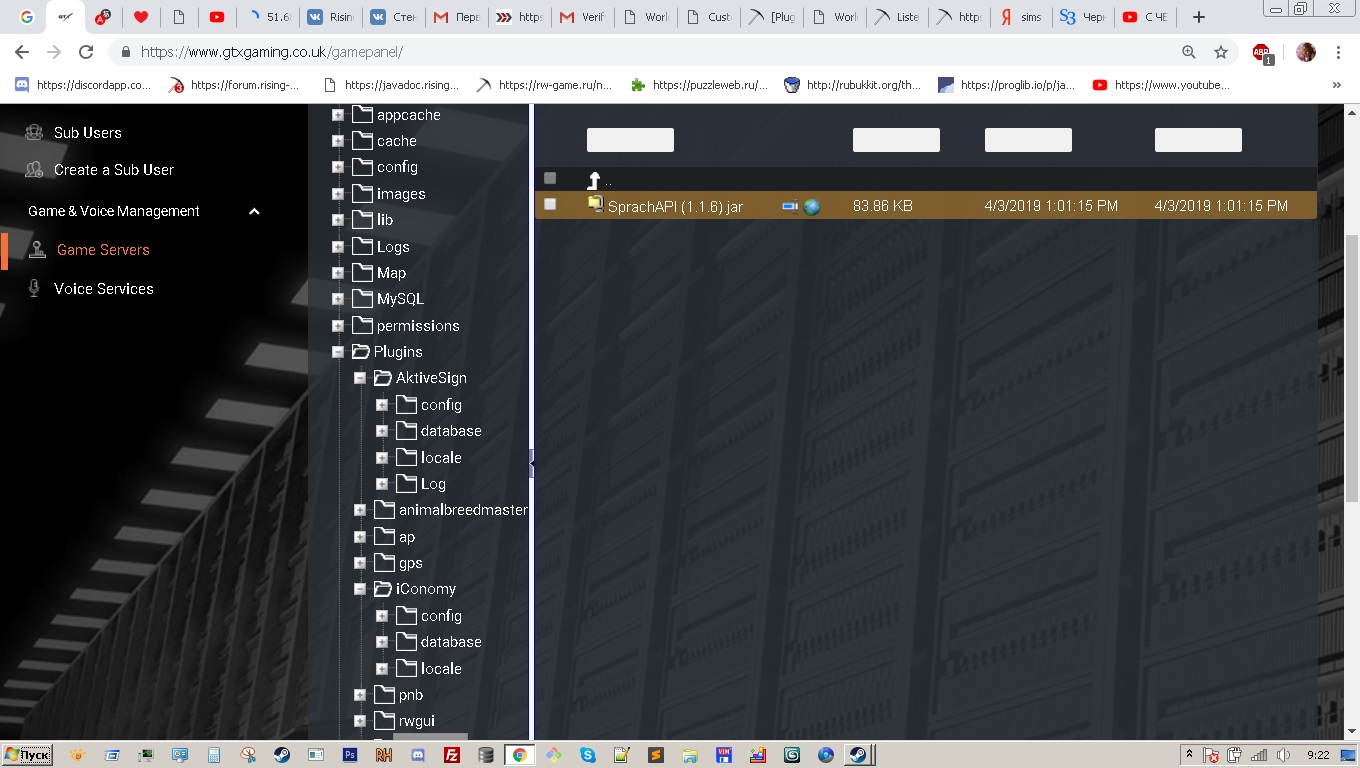
Task: Open Voice Services in the sidebar
Action: tap(103, 289)
